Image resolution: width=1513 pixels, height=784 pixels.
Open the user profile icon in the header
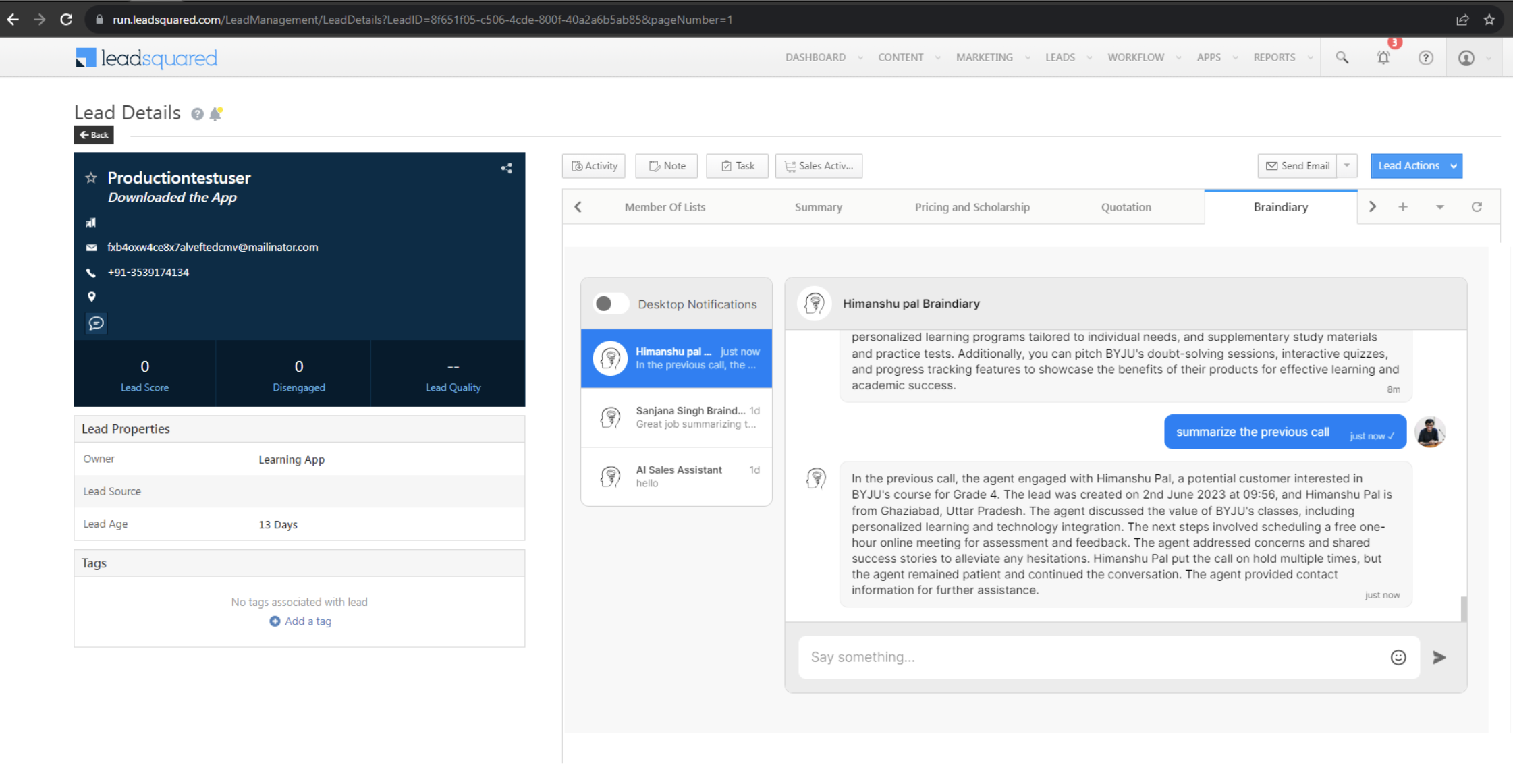tap(1466, 57)
